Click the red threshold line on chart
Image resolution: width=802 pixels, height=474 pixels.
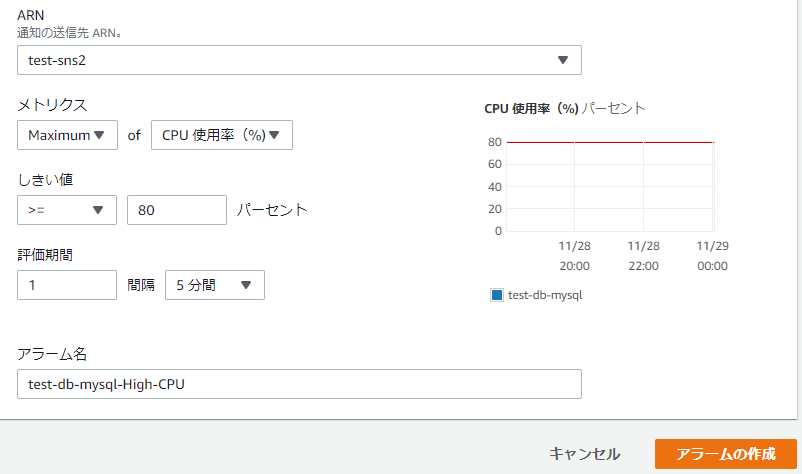610,142
